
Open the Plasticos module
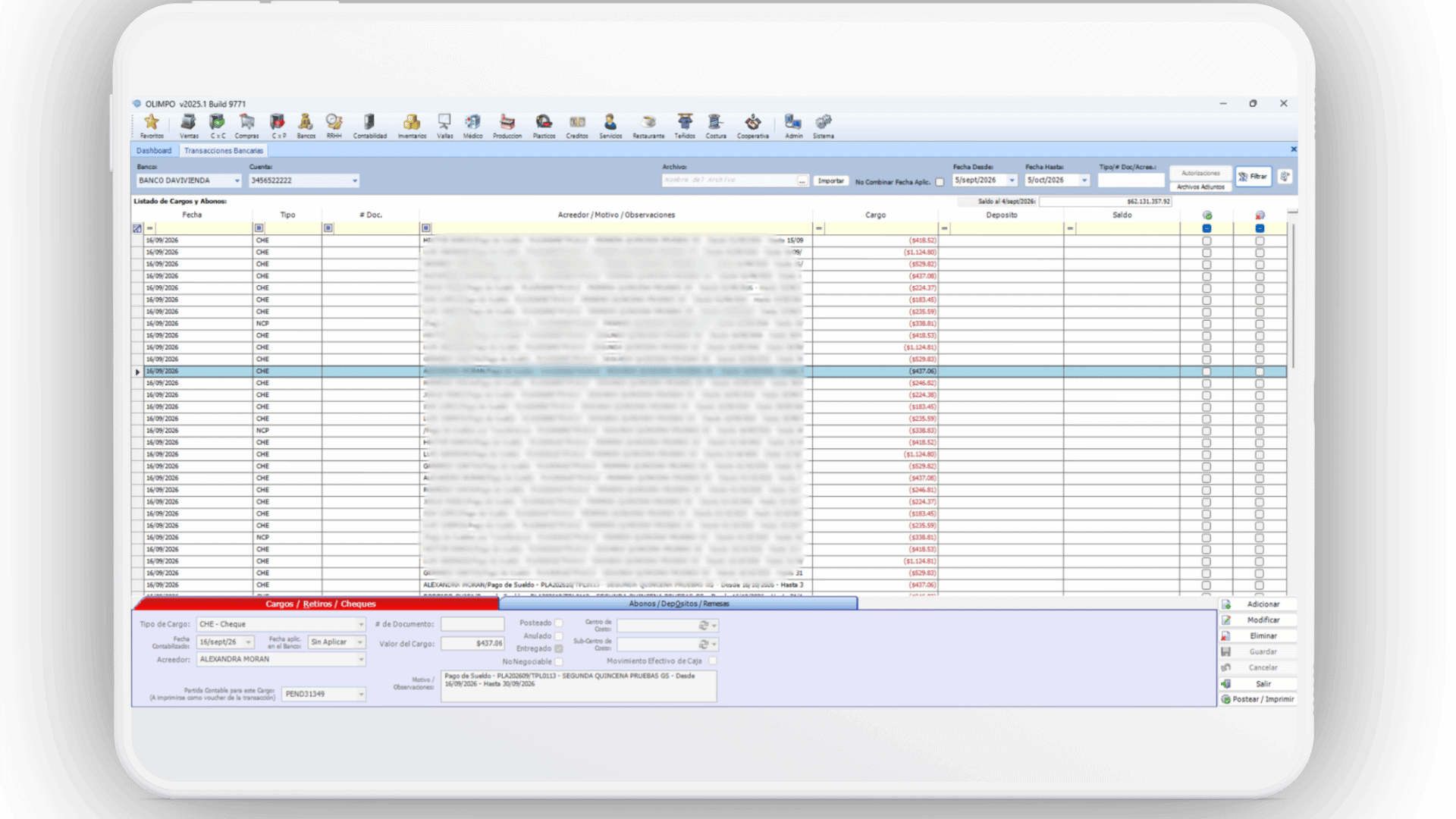coord(544,126)
